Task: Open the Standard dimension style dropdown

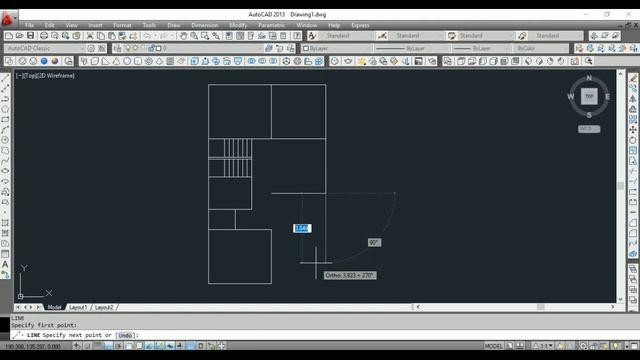Action: 416,36
